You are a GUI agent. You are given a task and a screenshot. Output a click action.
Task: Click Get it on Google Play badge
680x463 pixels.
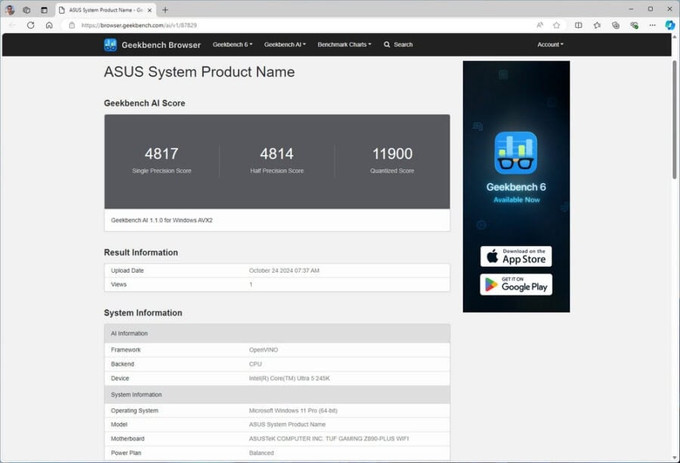(516, 284)
